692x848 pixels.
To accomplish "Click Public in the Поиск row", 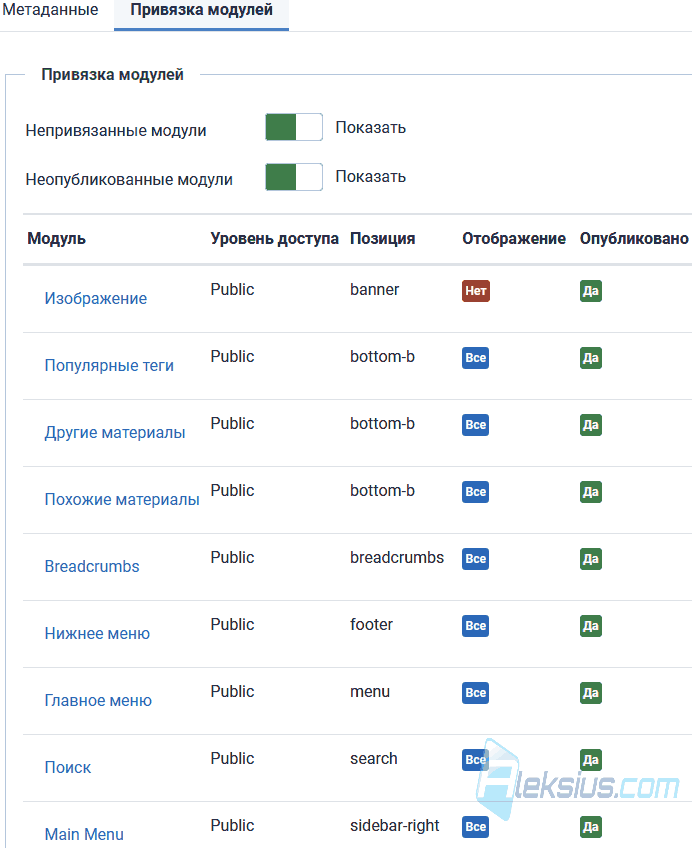I will pos(232,759).
